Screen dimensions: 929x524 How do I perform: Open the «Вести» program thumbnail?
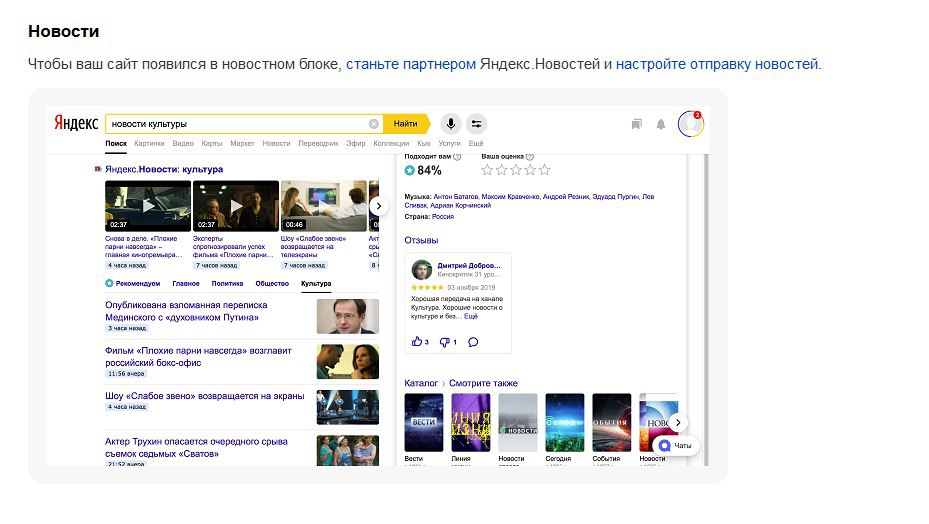tap(424, 423)
